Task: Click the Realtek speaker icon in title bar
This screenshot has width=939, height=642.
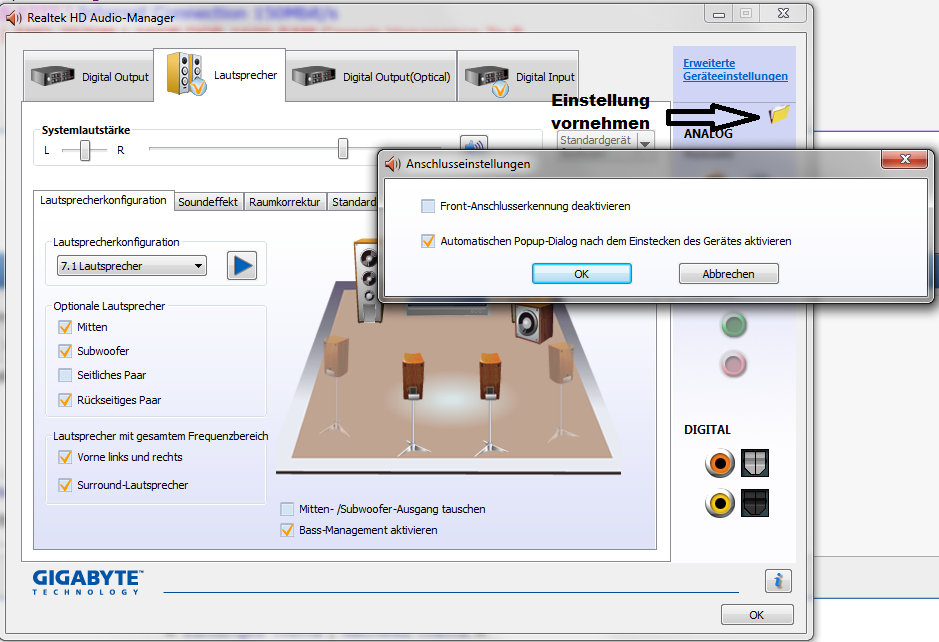Action: click(14, 18)
